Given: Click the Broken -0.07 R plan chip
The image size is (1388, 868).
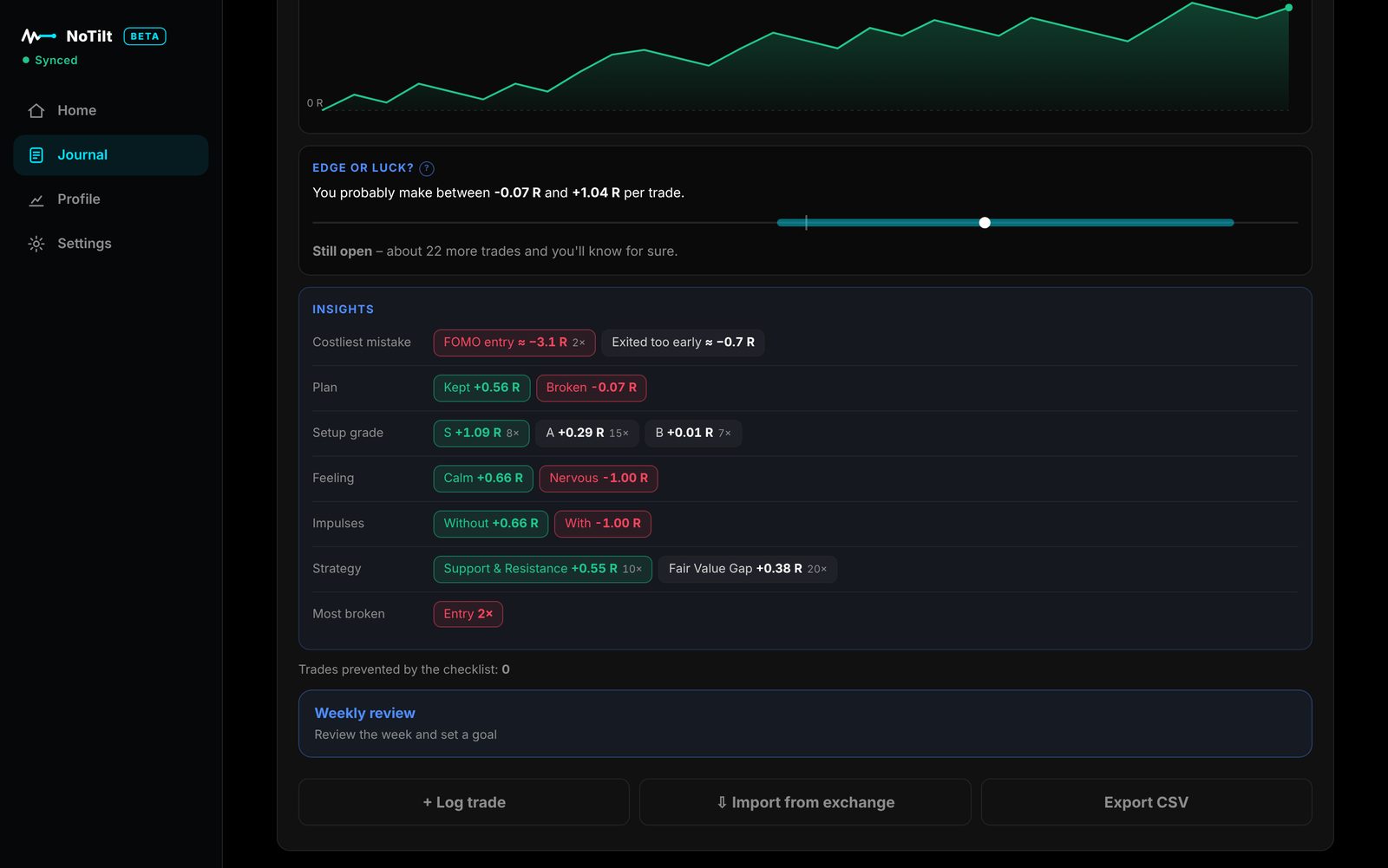Looking at the screenshot, I should coord(591,388).
